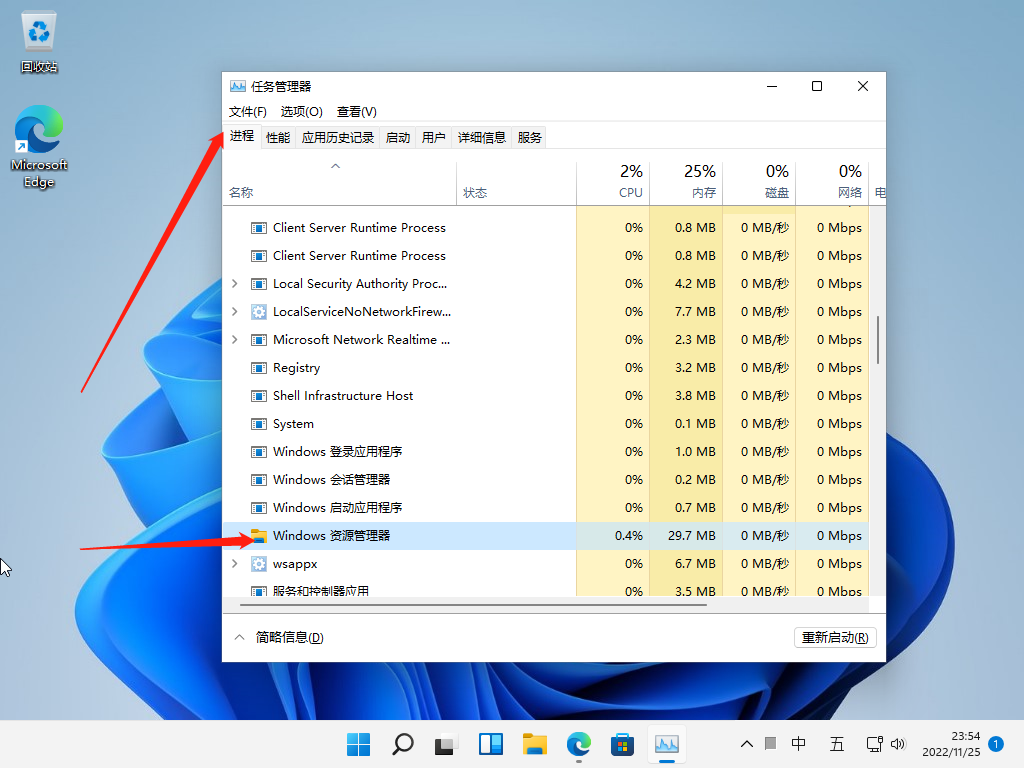This screenshot has width=1024, height=768.
Task: Click the 简略信息(D) link
Action: [x=289, y=637]
